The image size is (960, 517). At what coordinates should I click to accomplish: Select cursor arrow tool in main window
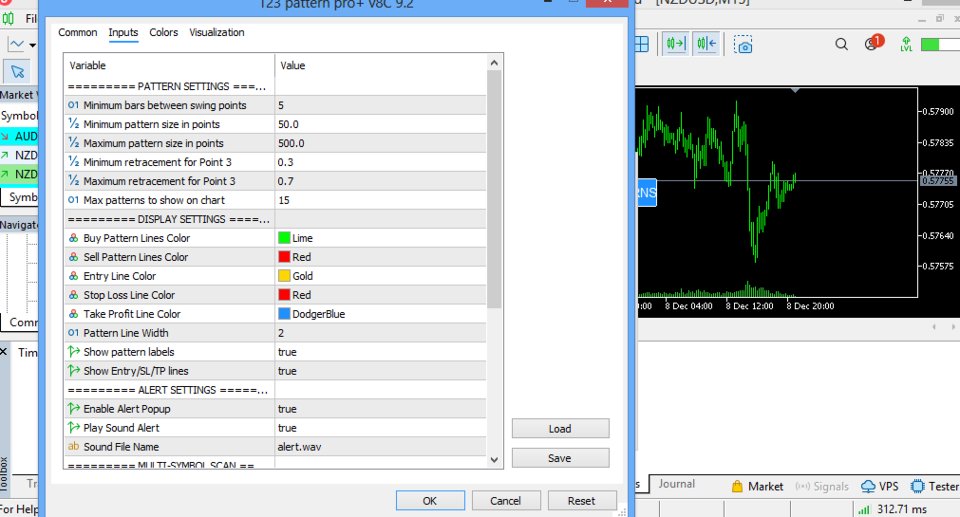coord(18,72)
